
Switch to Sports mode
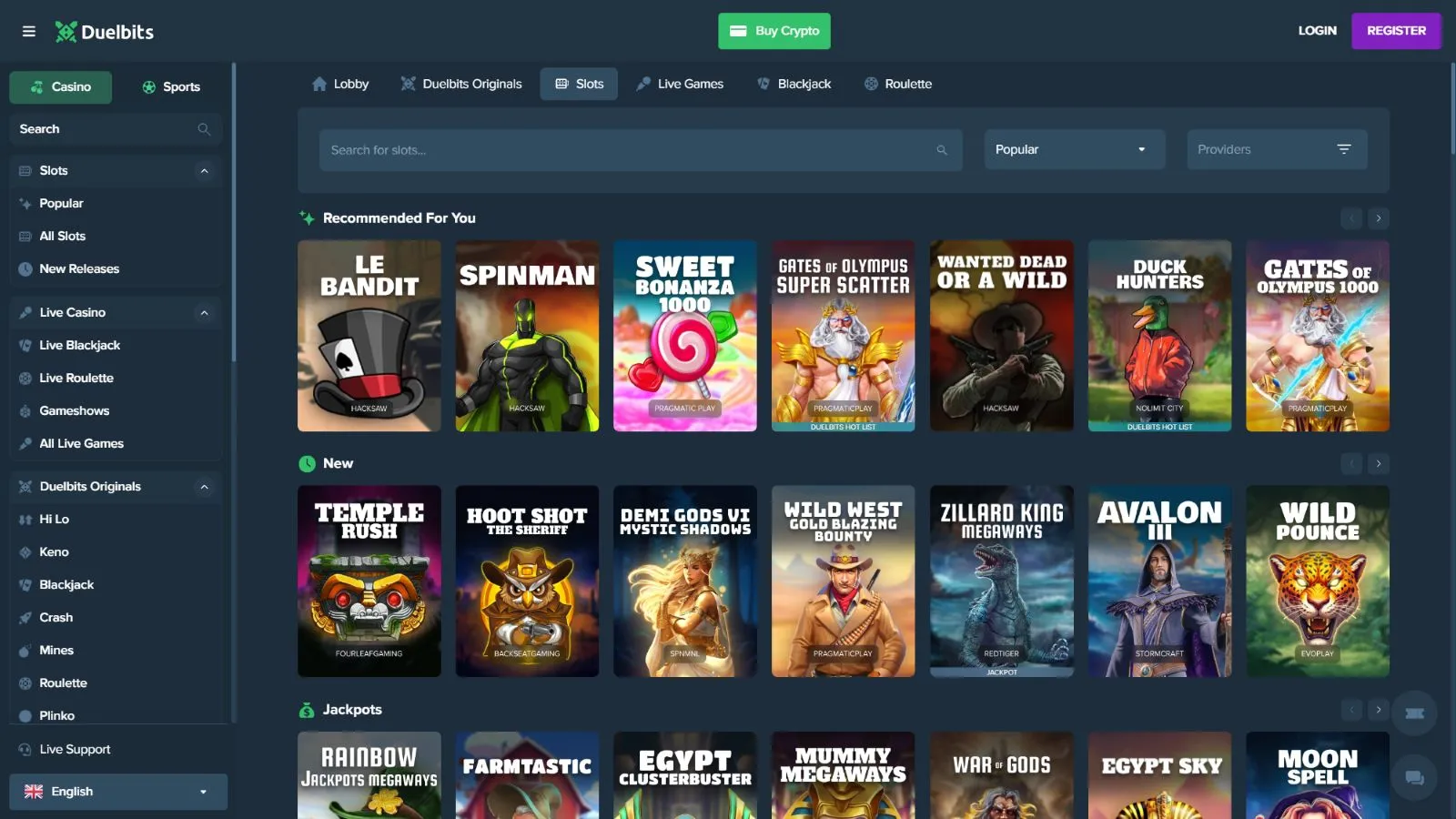(171, 87)
